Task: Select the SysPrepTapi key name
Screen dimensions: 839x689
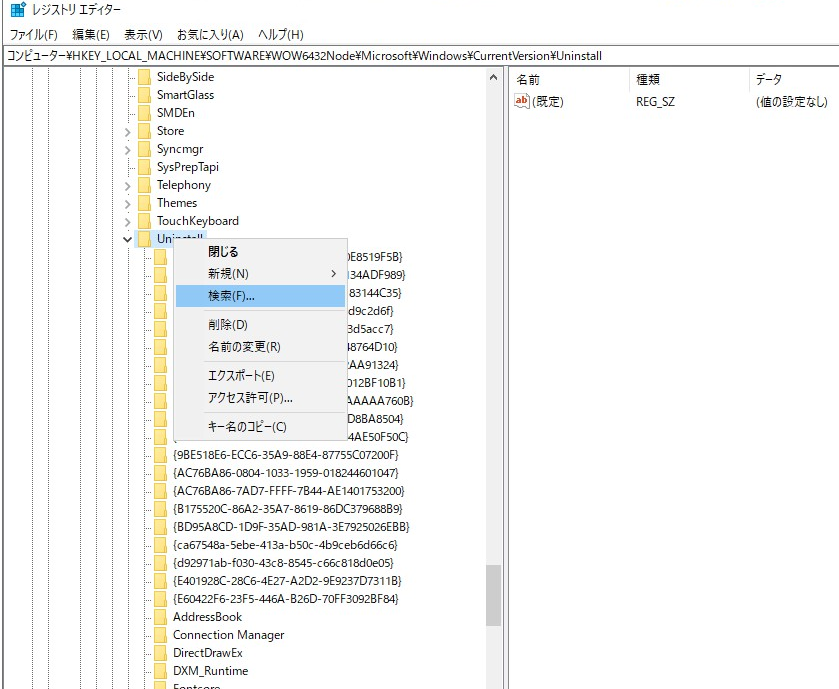Action: click(x=188, y=167)
